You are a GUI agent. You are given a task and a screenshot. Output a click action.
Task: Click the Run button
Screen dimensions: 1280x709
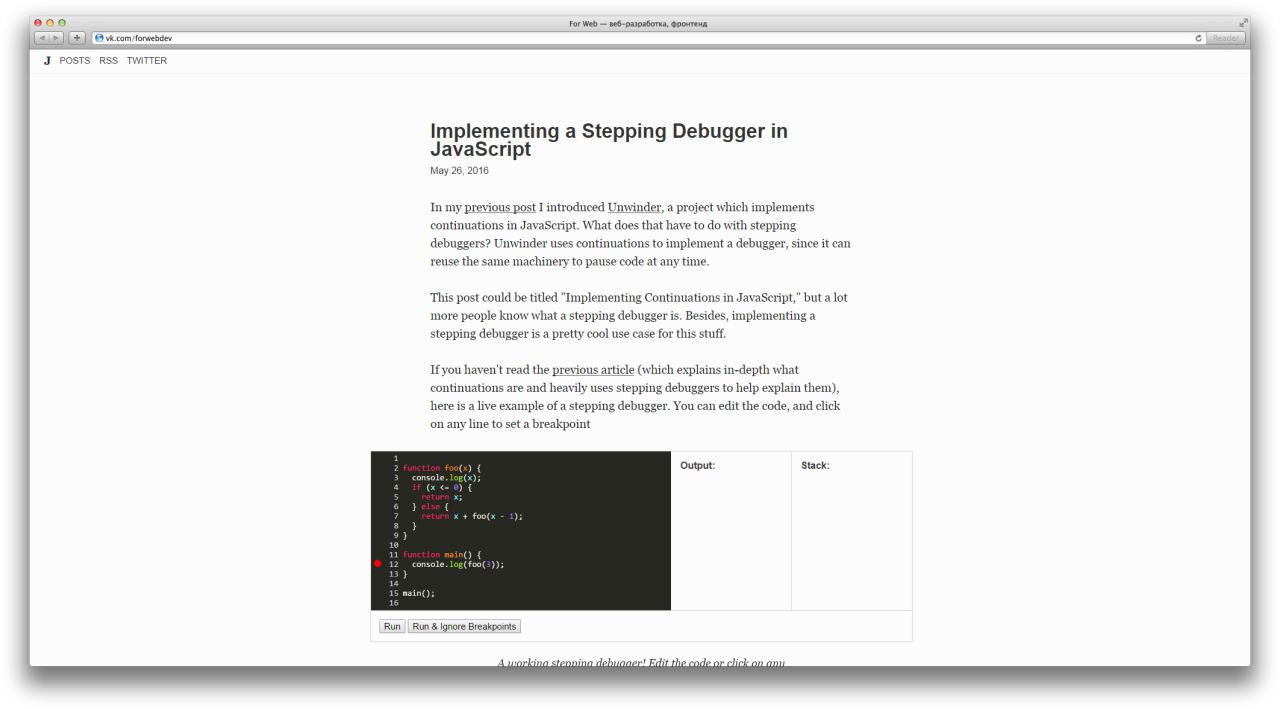pos(392,626)
